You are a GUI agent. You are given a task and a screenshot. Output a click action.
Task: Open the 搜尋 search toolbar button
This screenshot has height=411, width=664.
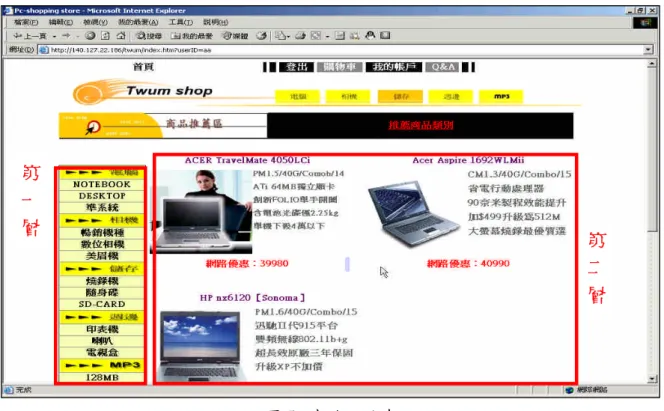[x=149, y=36]
